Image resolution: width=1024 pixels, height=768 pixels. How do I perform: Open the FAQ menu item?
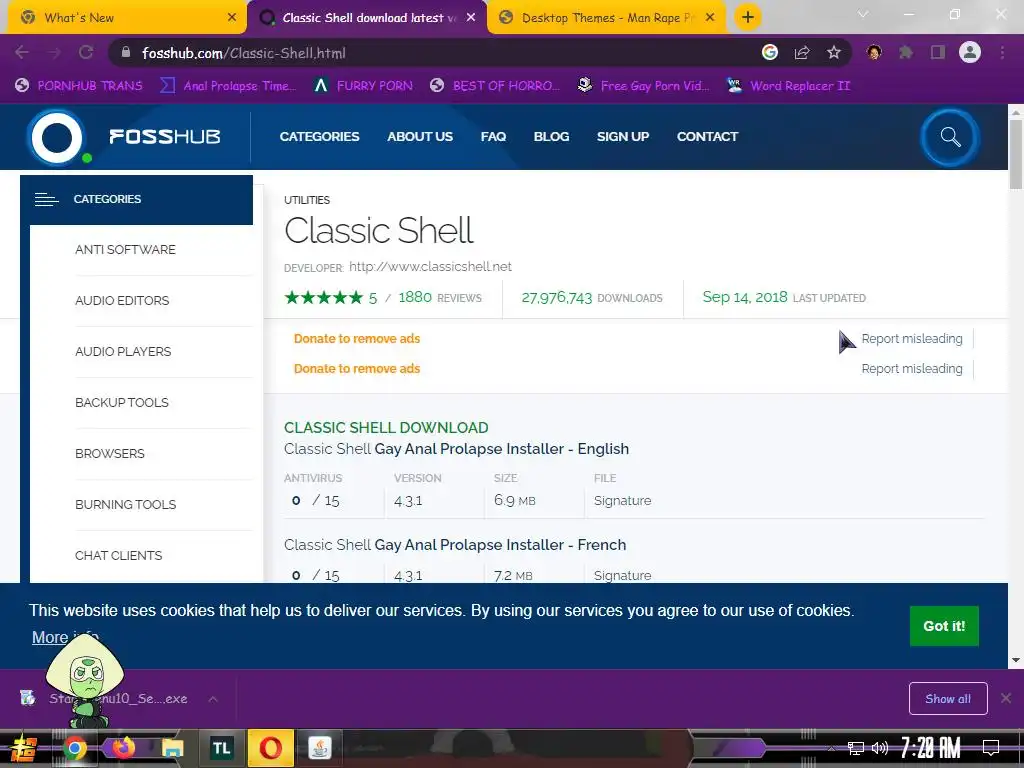(x=493, y=136)
